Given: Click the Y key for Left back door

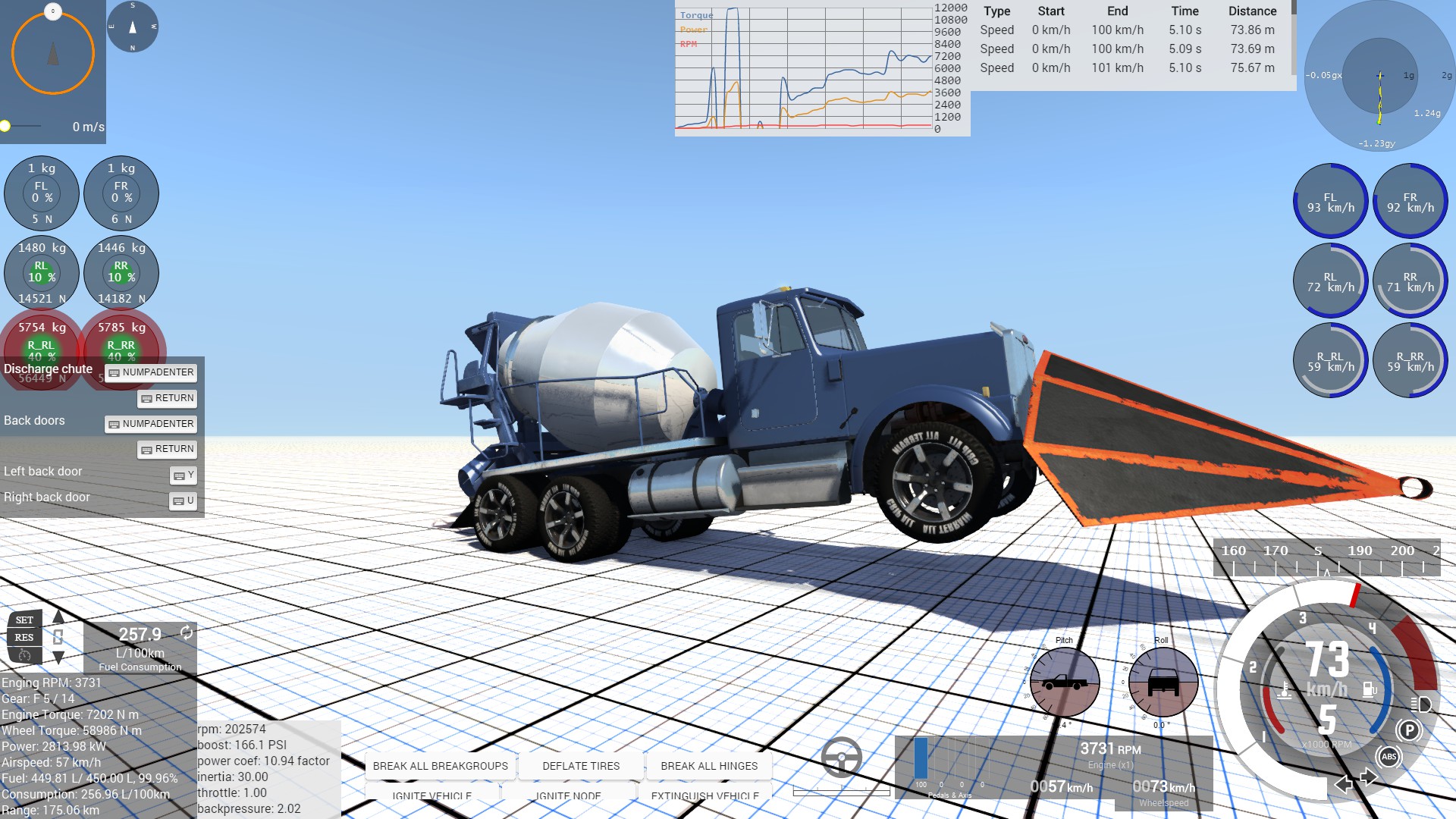Looking at the screenshot, I should 184,475.
